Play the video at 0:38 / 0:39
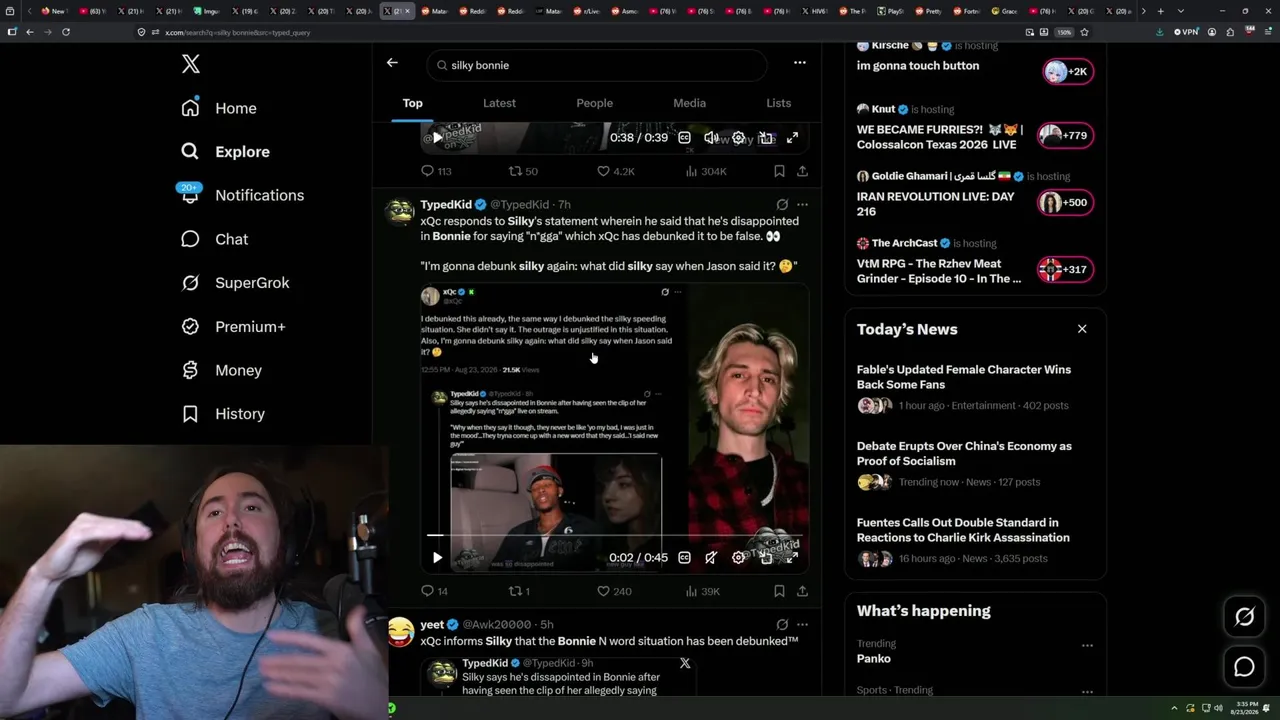Viewport: 1280px width, 720px height. (437, 138)
